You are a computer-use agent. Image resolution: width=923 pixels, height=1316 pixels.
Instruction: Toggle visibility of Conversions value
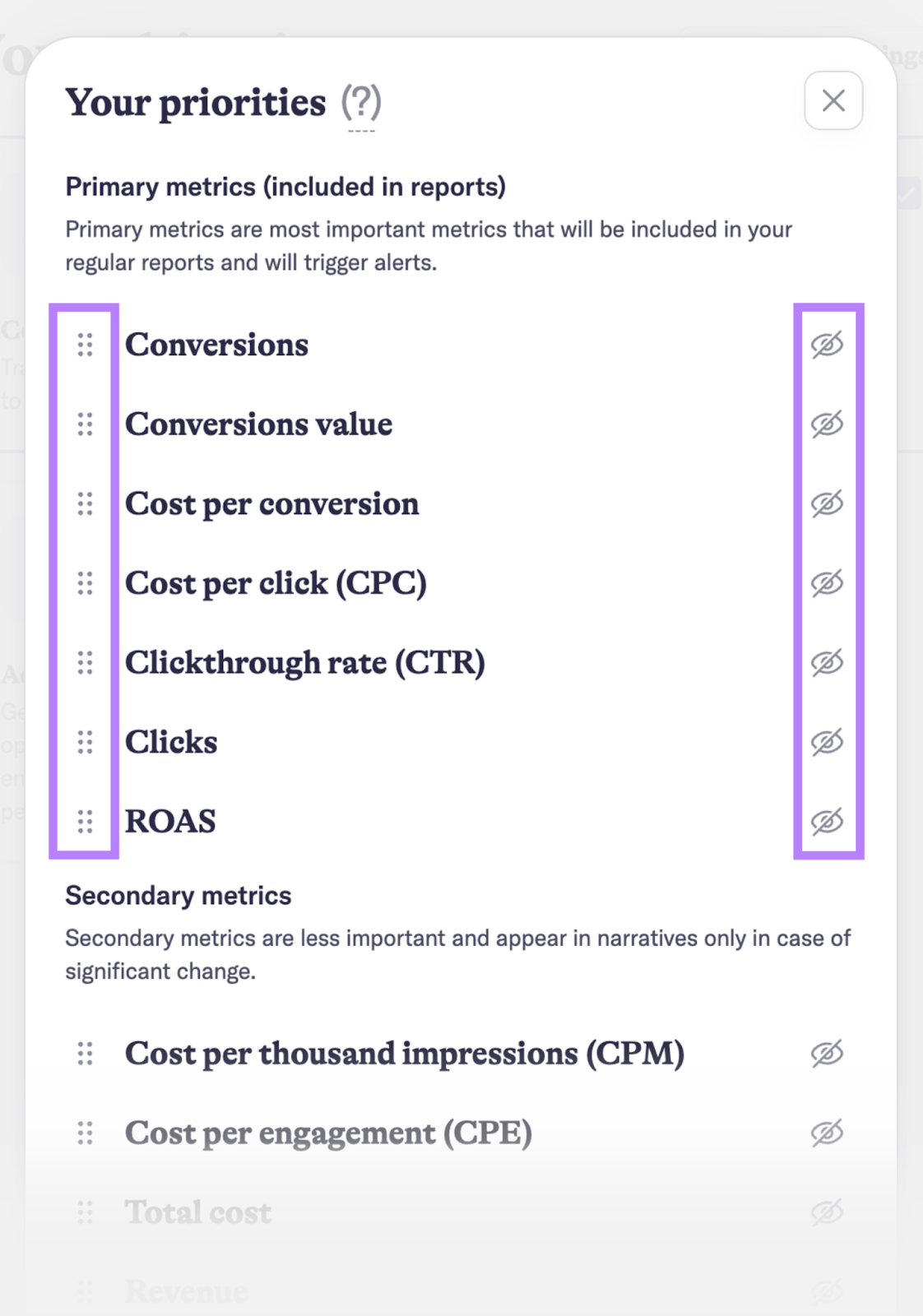coord(827,424)
